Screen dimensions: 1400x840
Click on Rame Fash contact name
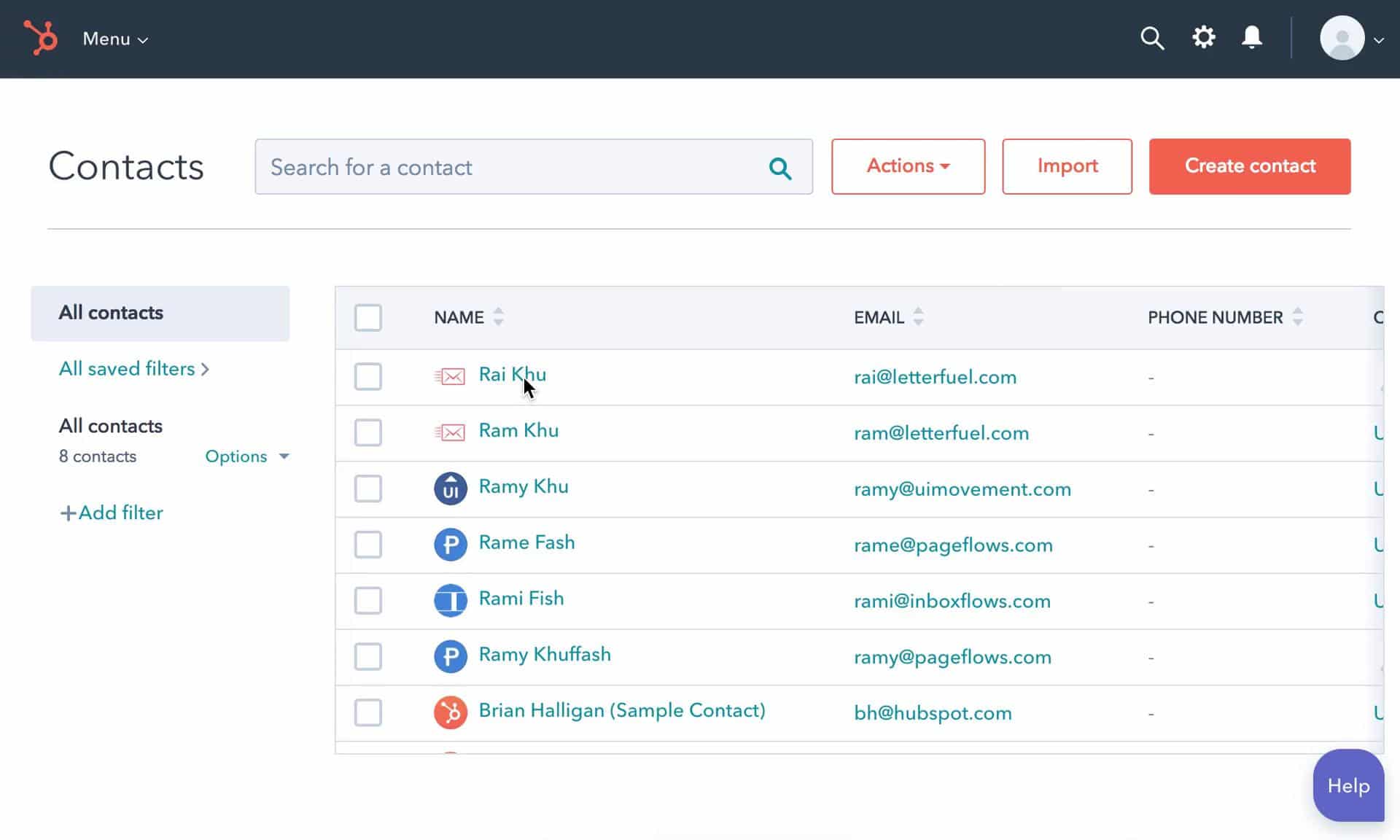coord(526,542)
